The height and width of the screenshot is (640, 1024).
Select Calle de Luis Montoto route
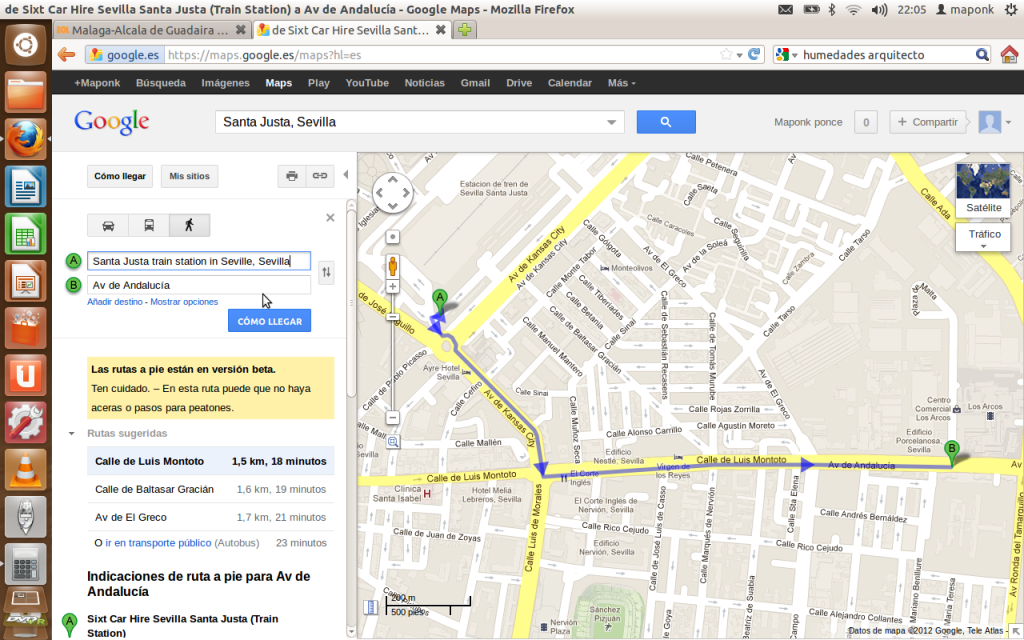[210, 461]
